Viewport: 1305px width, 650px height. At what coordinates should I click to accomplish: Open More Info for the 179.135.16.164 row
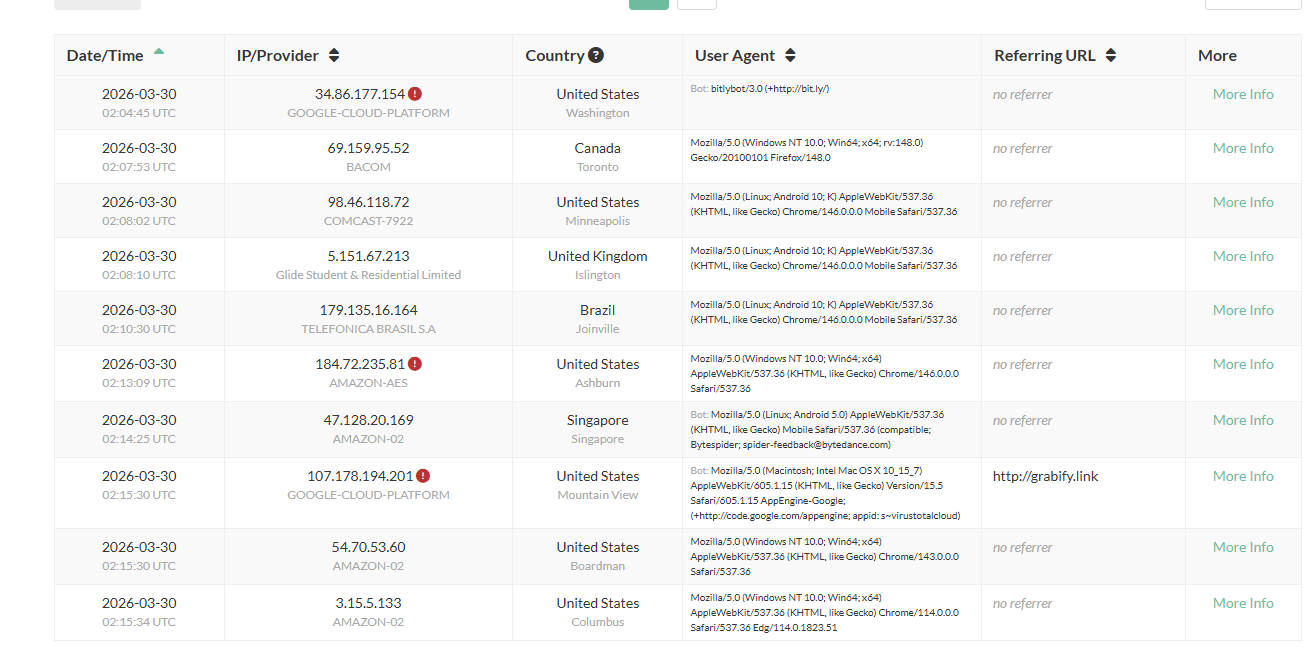point(1243,310)
